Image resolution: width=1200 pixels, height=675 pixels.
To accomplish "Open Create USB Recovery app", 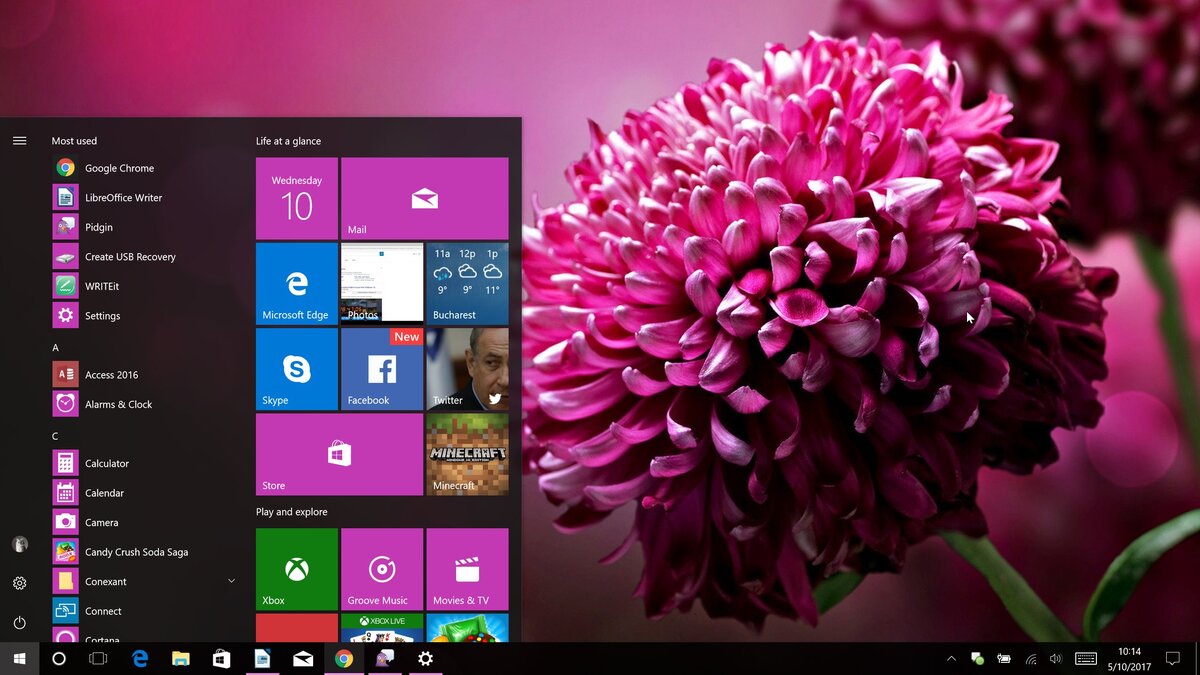I will click(145, 257).
